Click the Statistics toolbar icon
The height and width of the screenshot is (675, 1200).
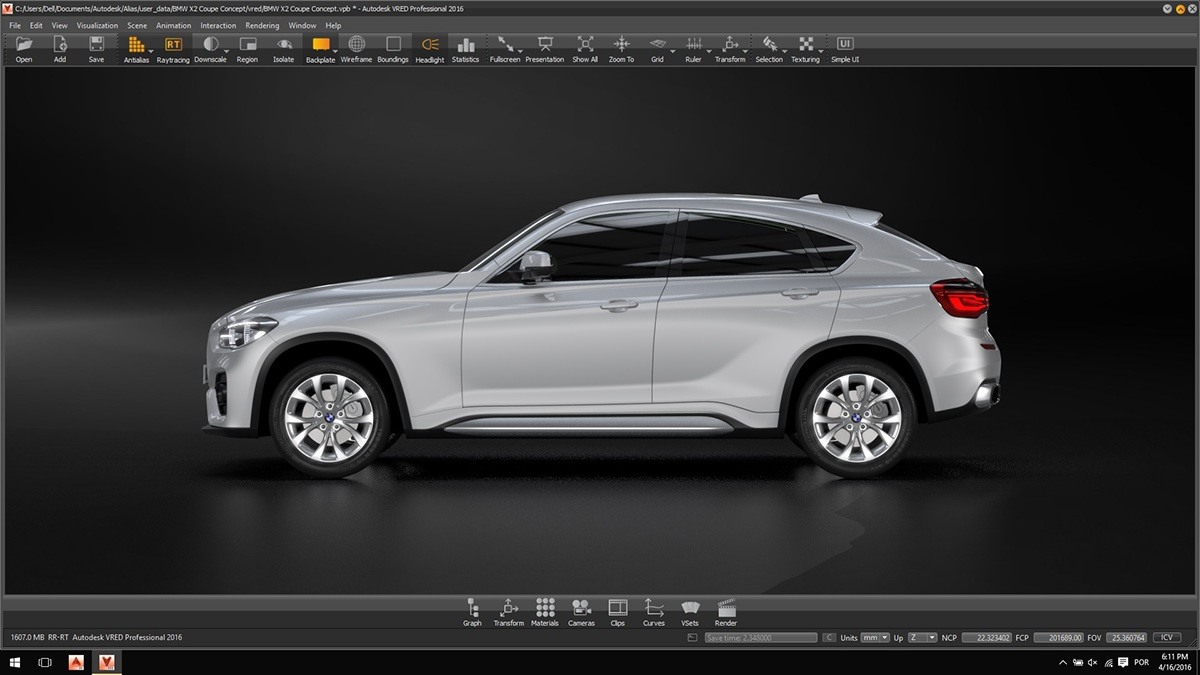[465, 45]
